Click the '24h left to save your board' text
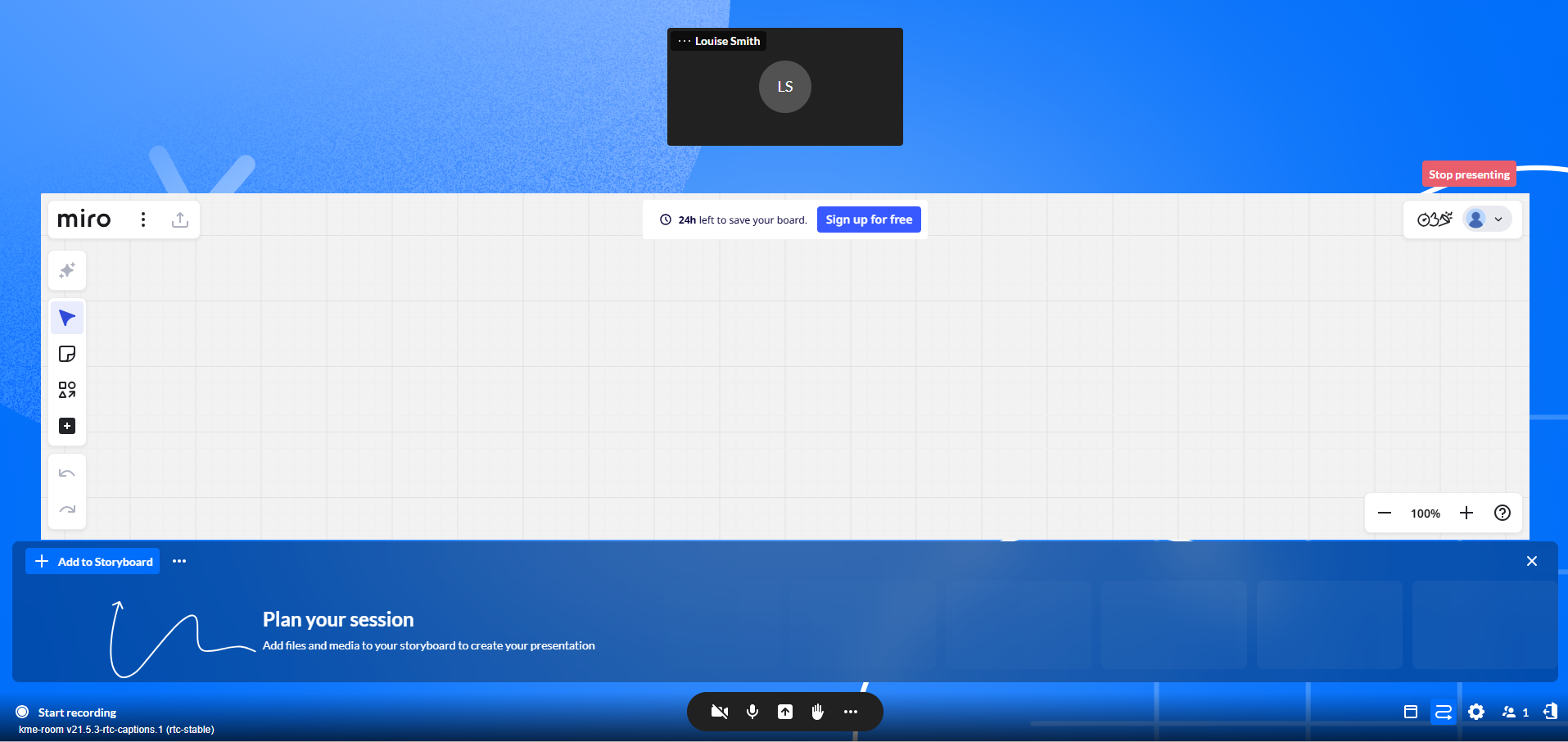 pos(743,219)
